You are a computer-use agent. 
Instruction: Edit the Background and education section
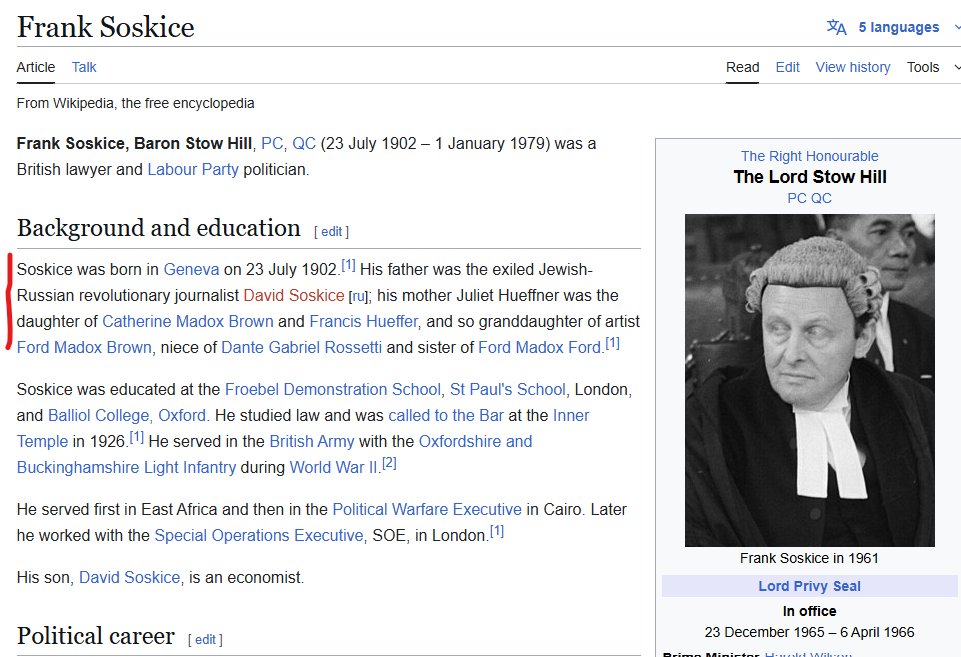point(332,232)
